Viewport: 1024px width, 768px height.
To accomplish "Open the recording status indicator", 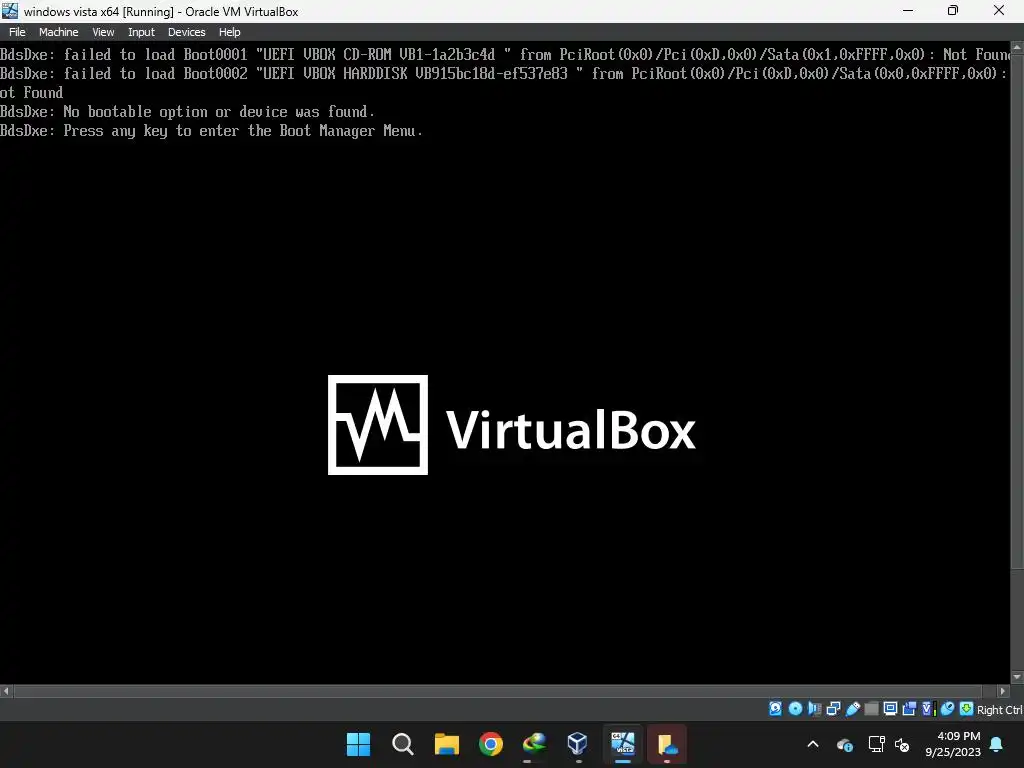I will click(x=909, y=709).
